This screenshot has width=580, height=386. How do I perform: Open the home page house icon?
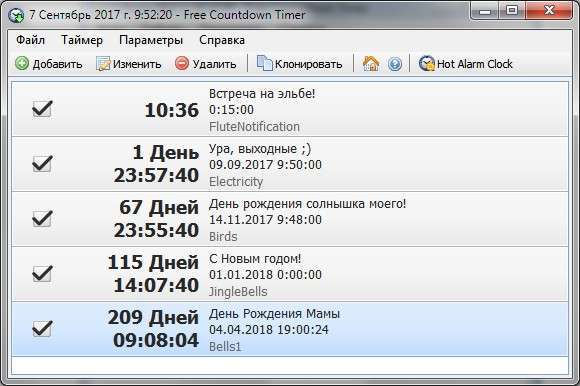pos(371,64)
